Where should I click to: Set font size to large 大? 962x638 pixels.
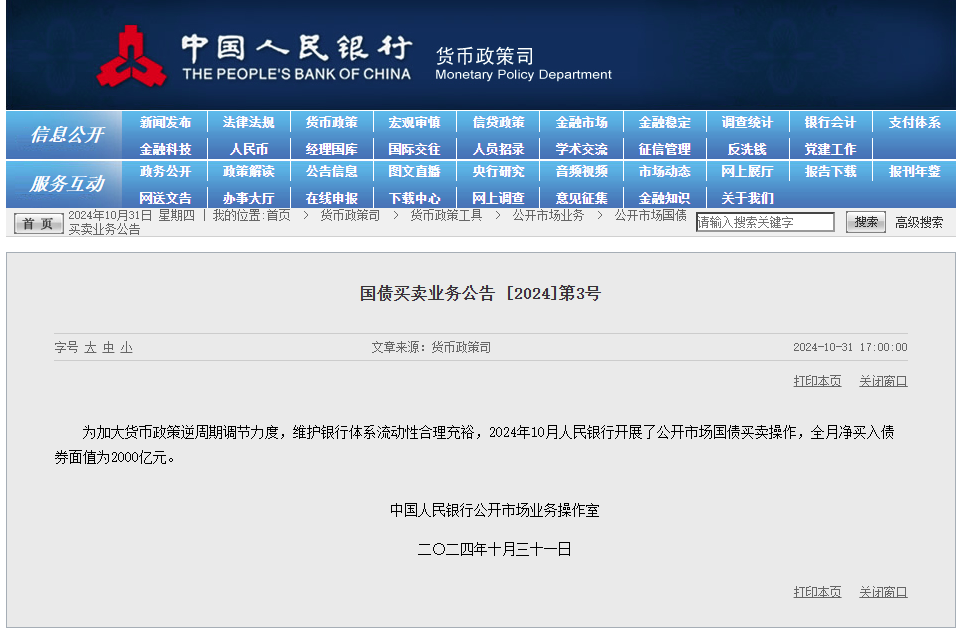pyautogui.click(x=90, y=347)
